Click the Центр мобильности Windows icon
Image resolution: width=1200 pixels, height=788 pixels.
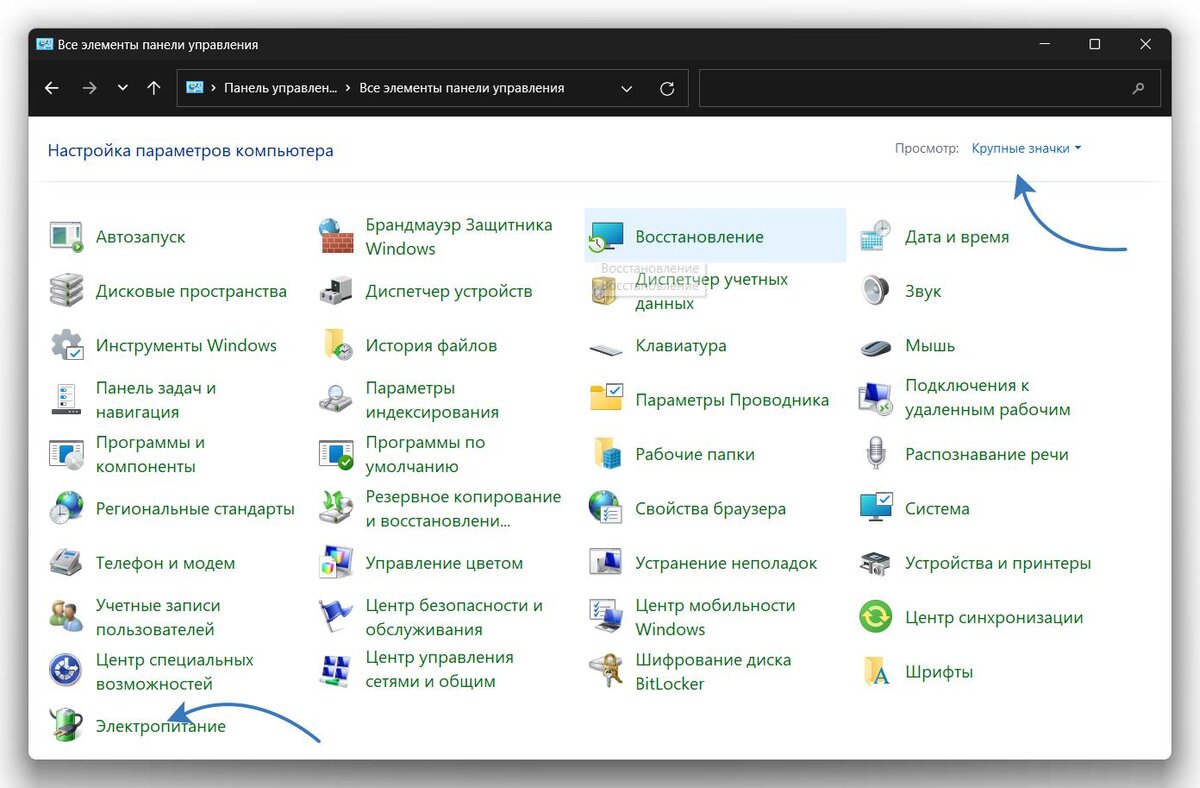coord(606,617)
